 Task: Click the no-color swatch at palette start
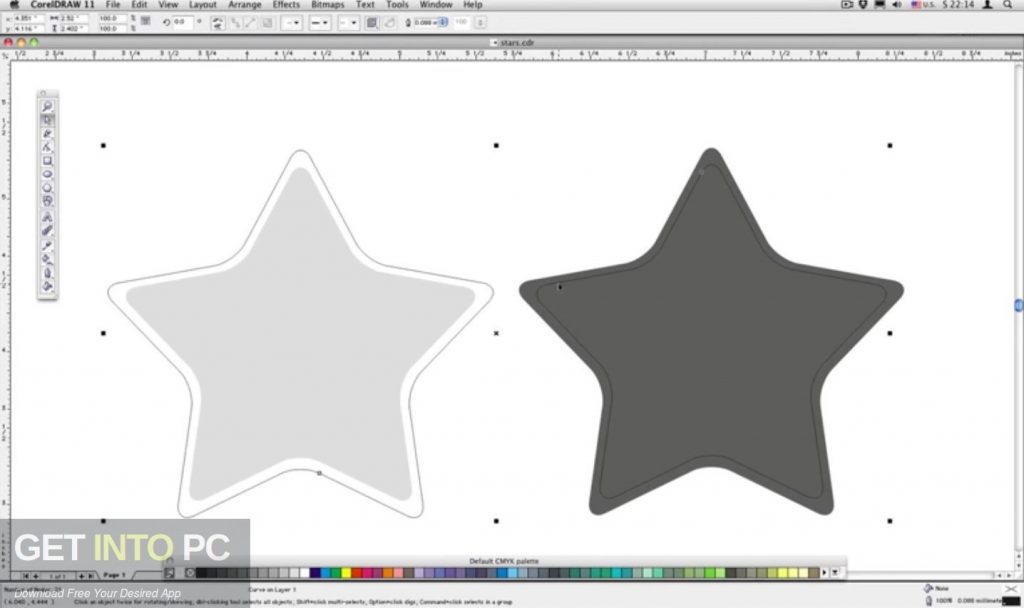tap(189, 573)
